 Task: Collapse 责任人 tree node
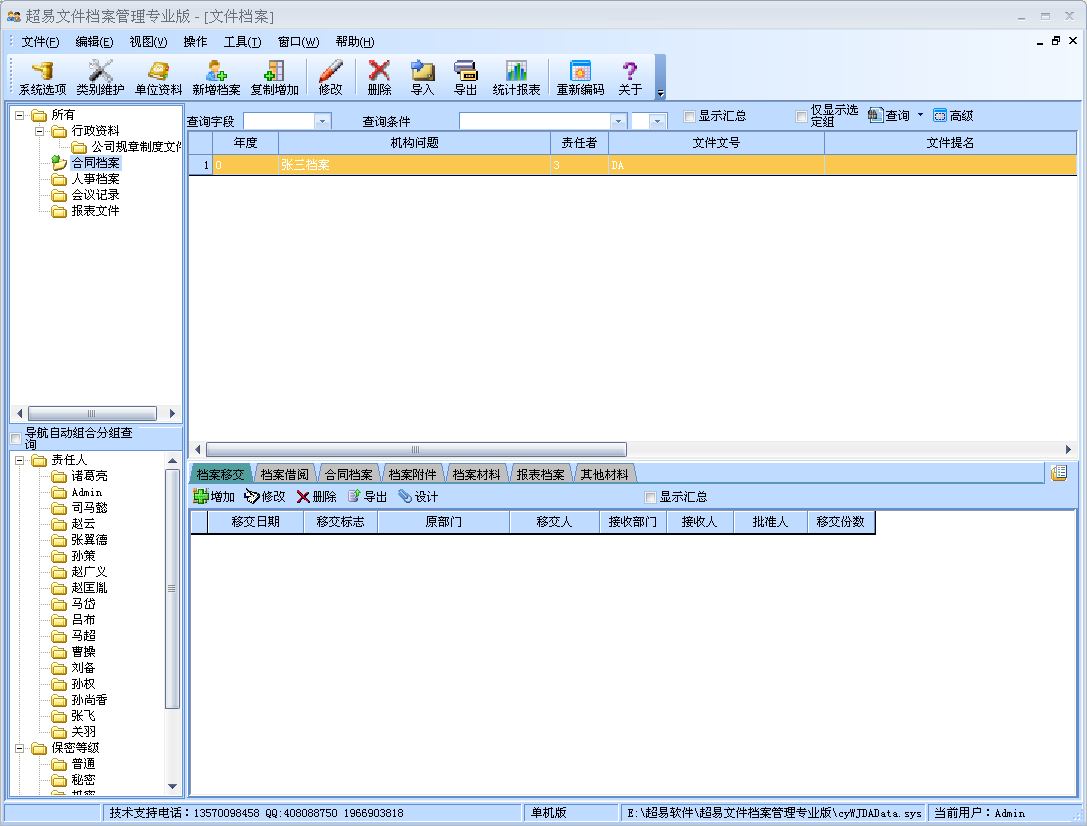click(19, 460)
